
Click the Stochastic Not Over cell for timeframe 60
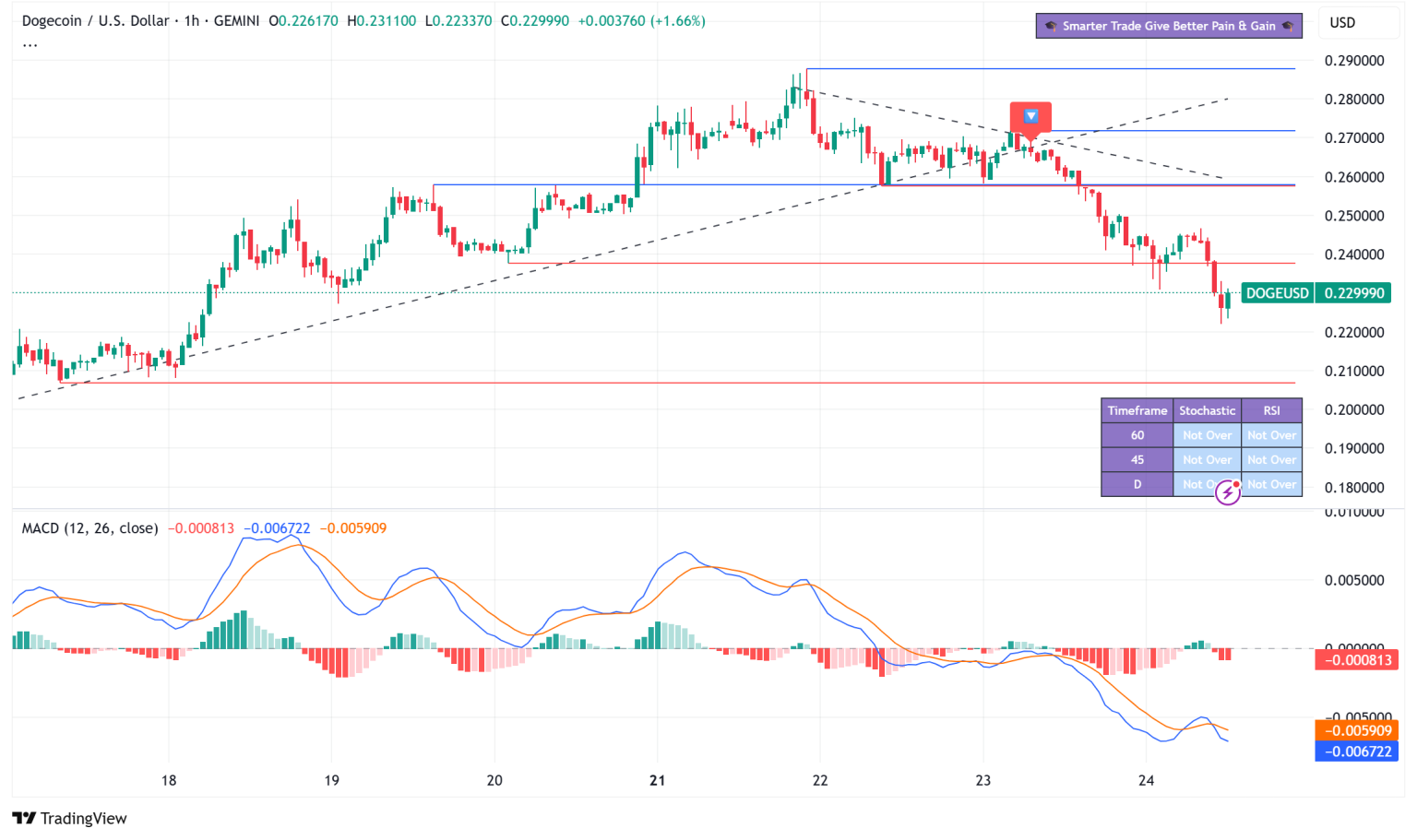coord(1207,434)
